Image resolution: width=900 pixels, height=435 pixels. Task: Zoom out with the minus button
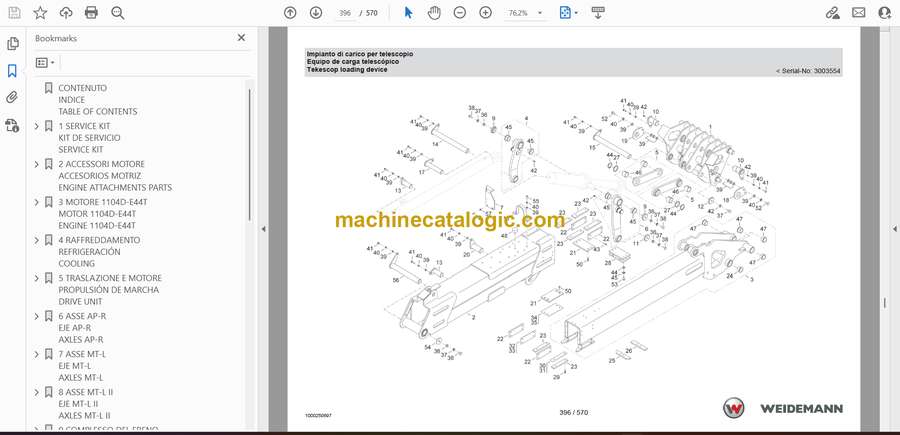459,13
